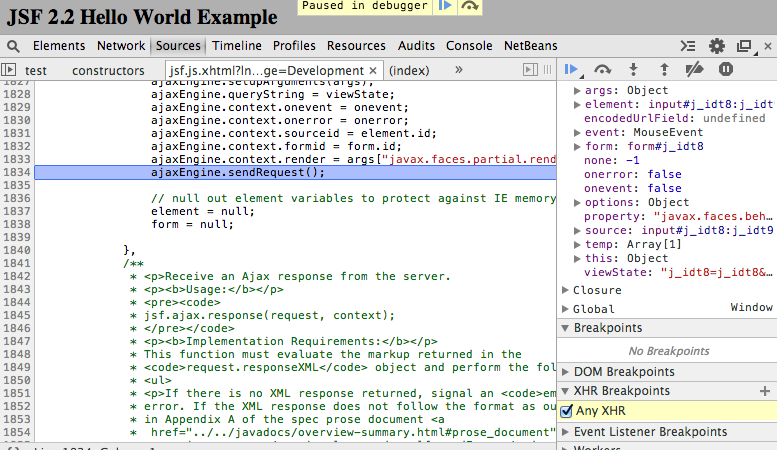The height and width of the screenshot is (450, 777).
Task: Click the search magnifier icon in DevTools
Action: (13, 46)
